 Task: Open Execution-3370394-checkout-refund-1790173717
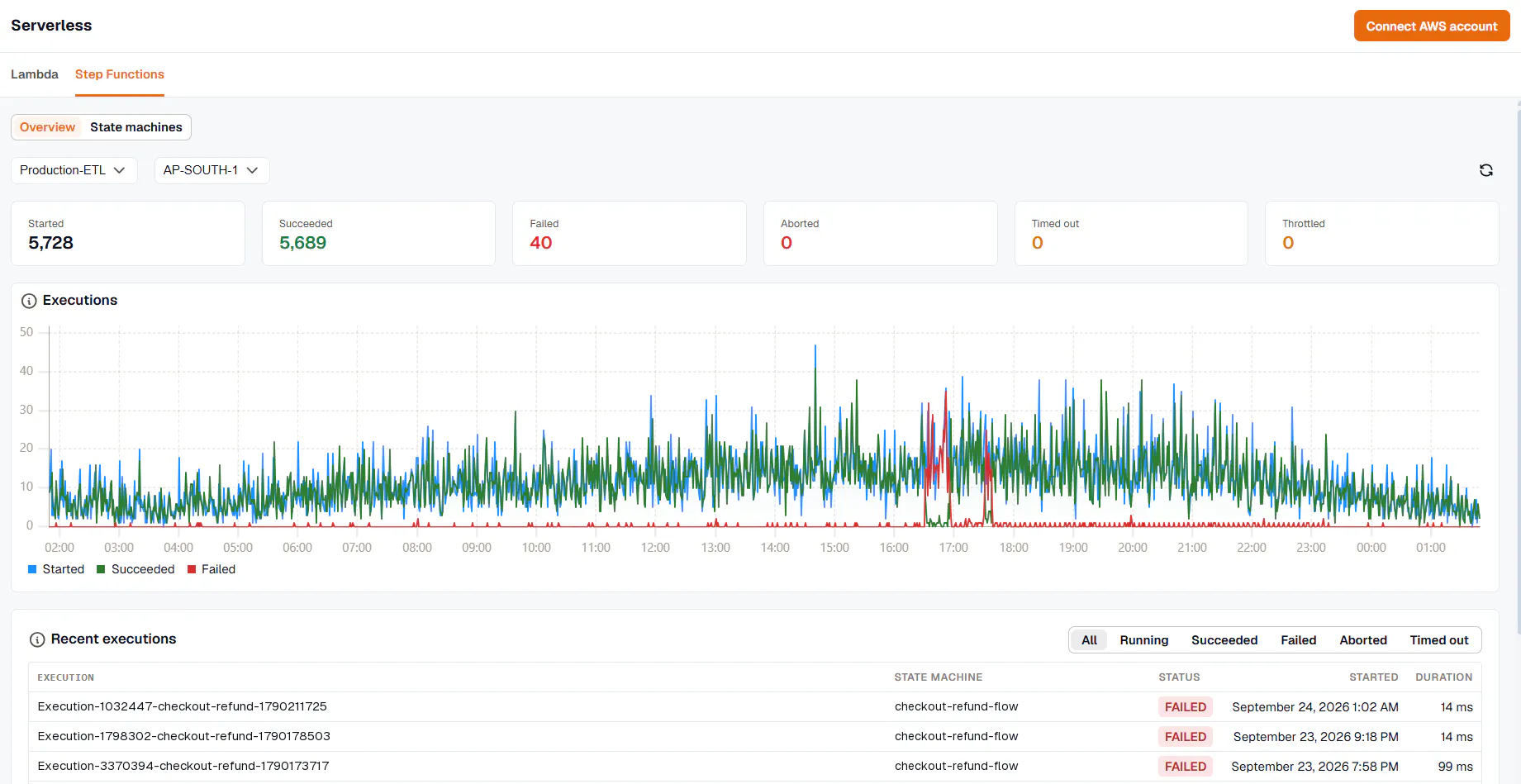tap(183, 766)
